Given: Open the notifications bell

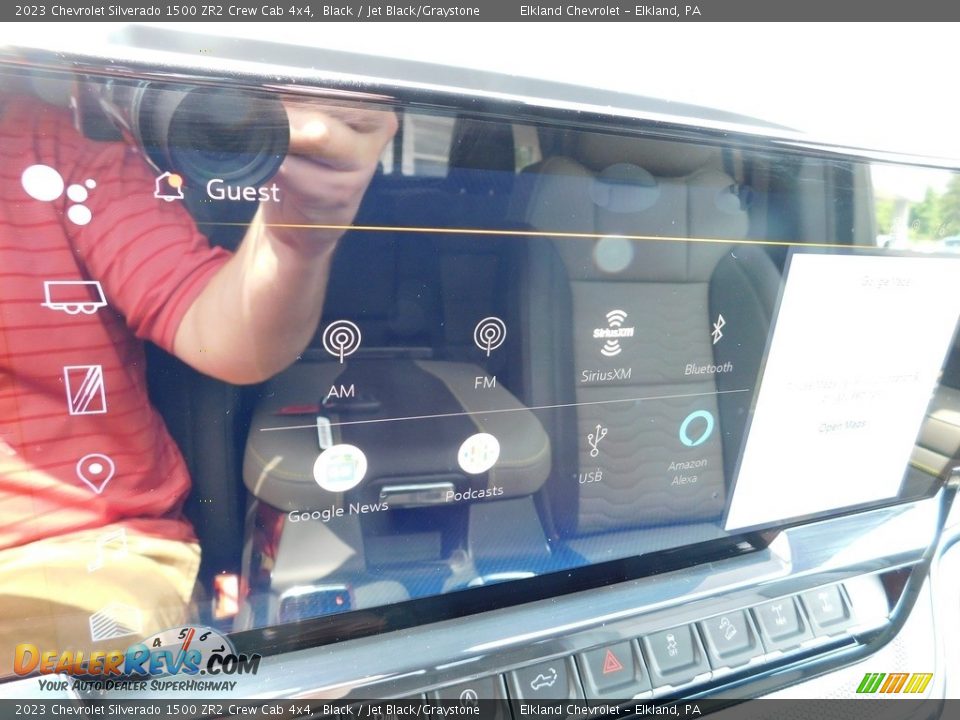Looking at the screenshot, I should click(x=169, y=186).
